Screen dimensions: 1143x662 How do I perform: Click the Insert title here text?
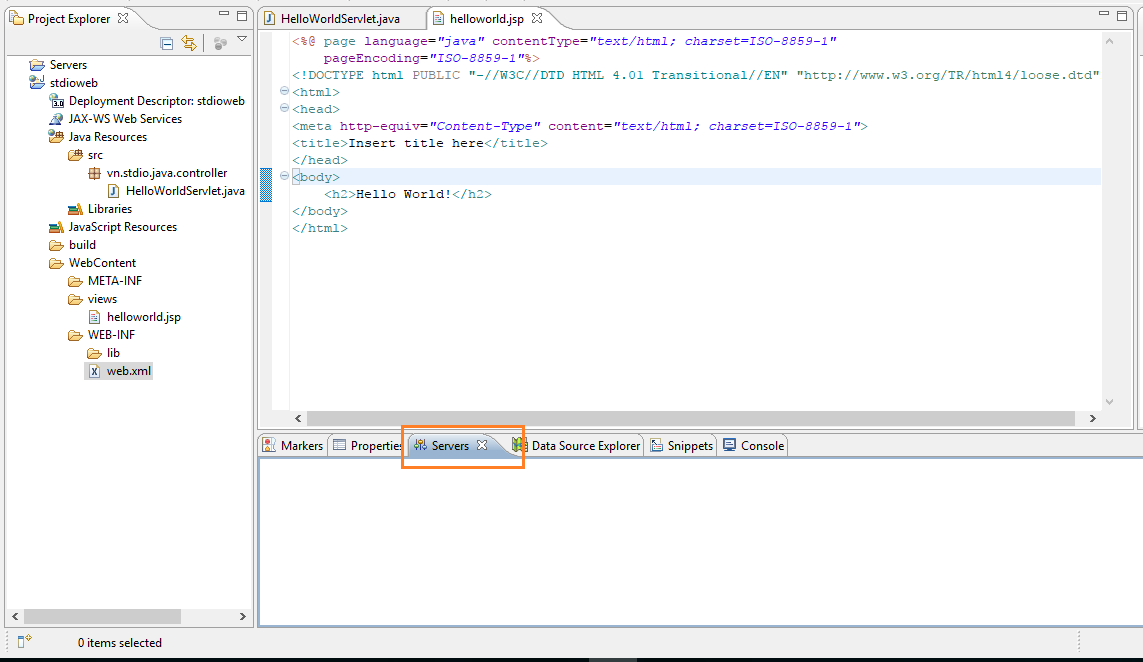(416, 143)
